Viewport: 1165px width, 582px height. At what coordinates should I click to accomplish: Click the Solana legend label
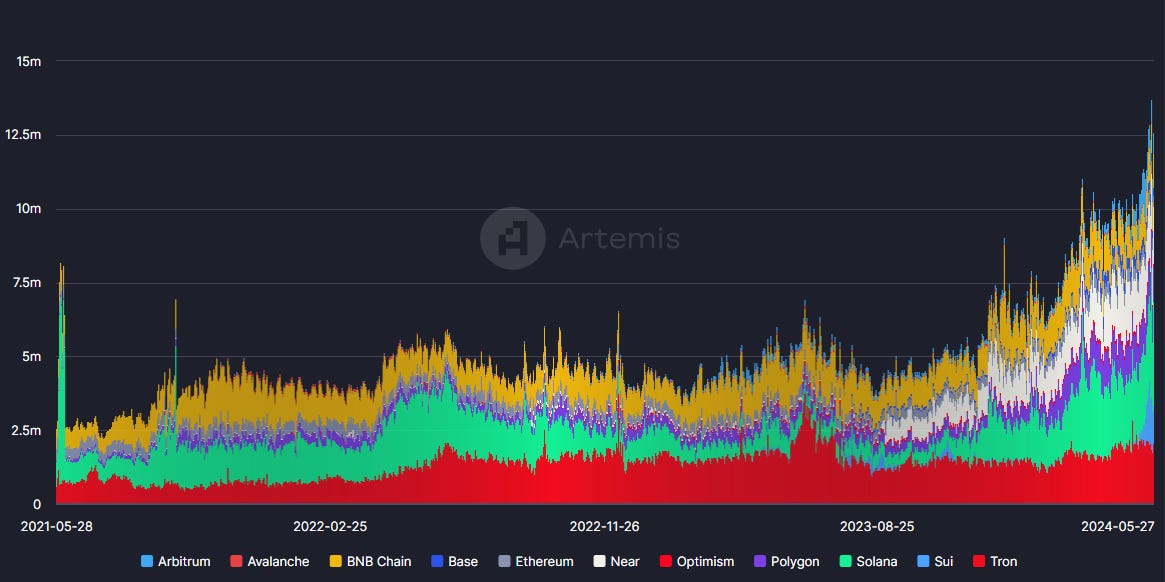tap(877, 562)
